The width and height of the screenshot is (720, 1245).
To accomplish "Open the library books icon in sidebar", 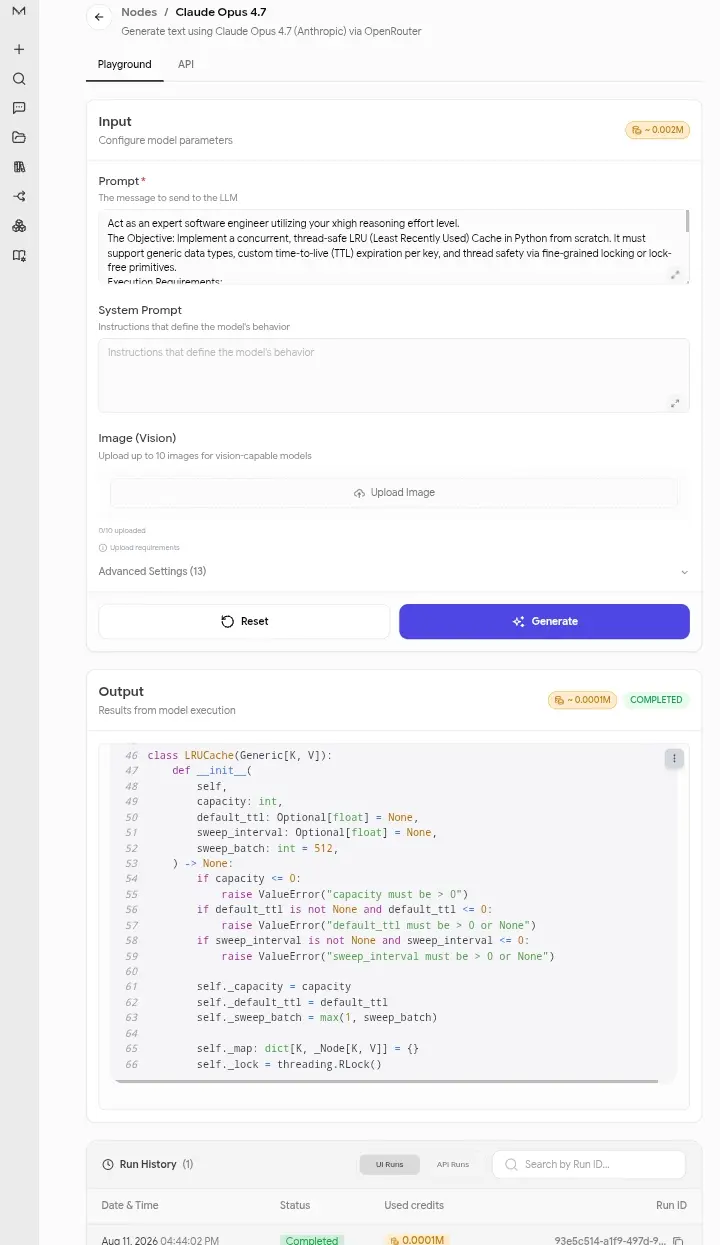I will click(x=19, y=167).
